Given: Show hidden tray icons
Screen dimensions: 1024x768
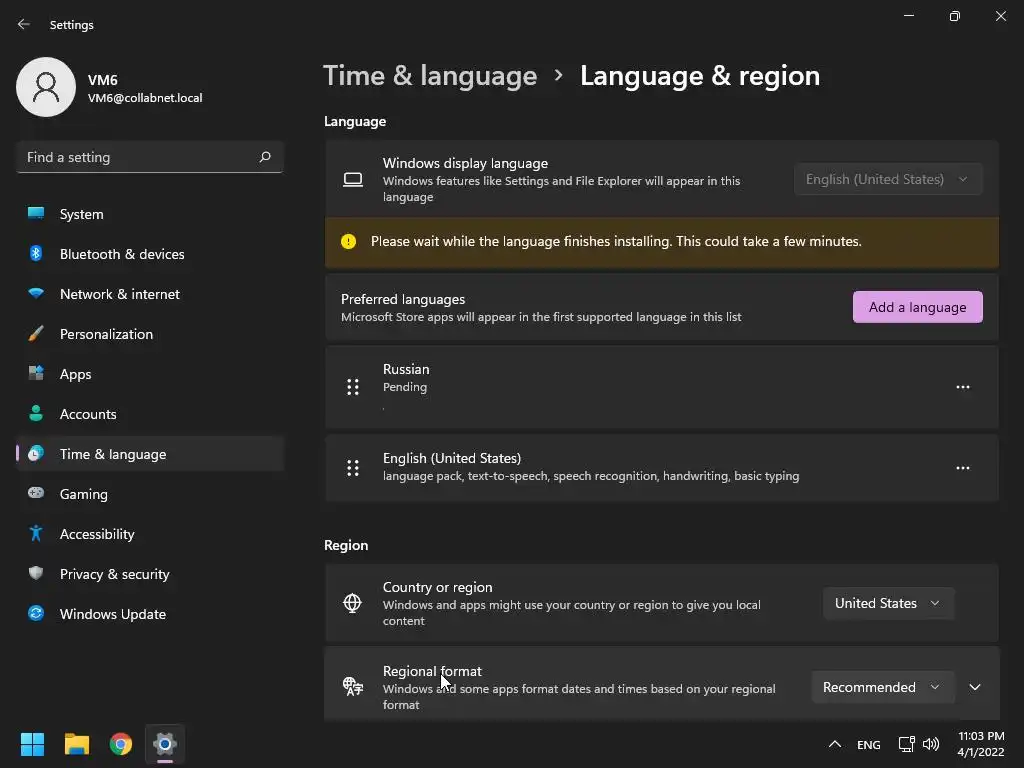Looking at the screenshot, I should pos(835,744).
